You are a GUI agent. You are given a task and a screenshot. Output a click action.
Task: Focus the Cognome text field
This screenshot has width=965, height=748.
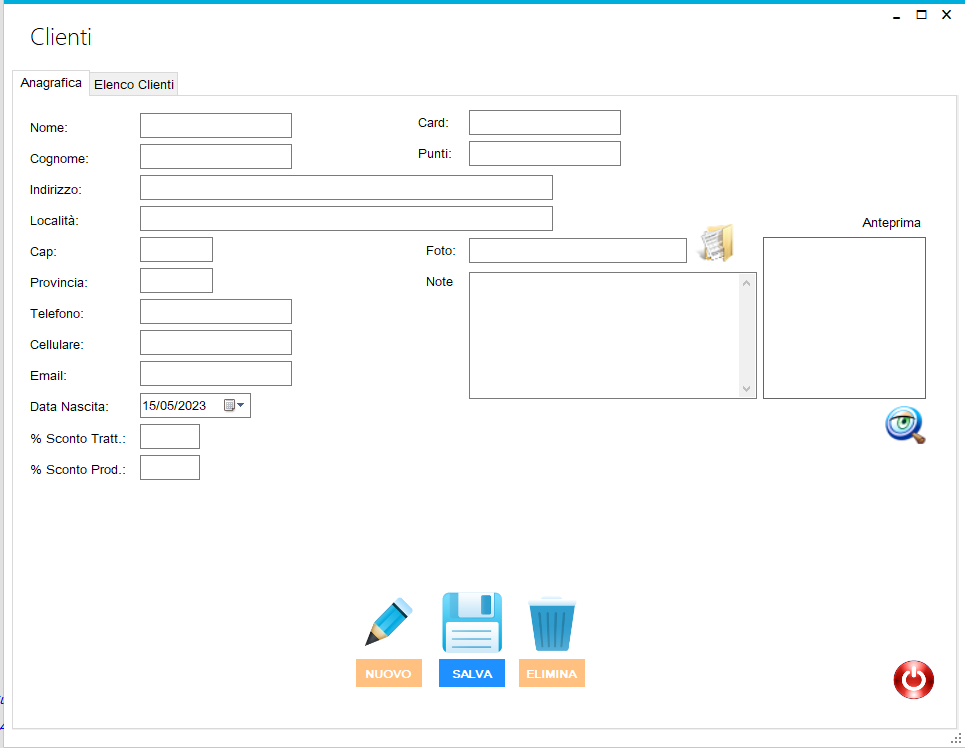tap(216, 157)
